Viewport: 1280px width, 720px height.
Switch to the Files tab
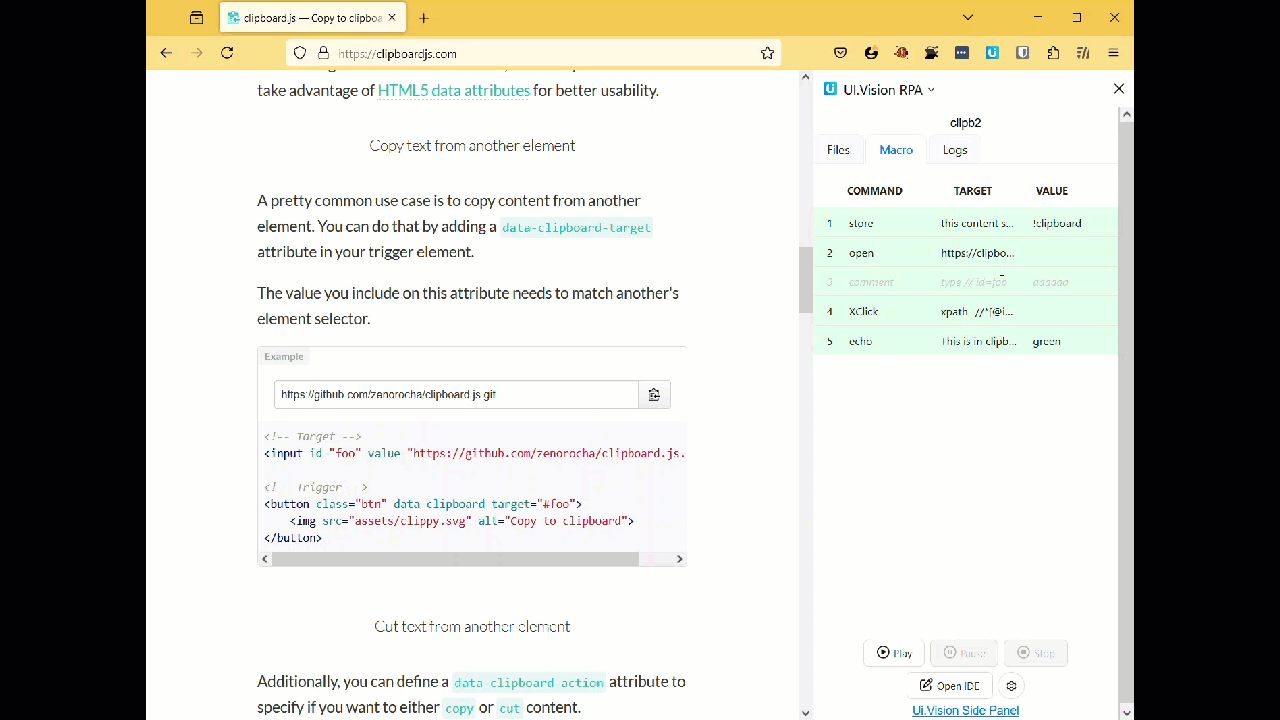click(838, 149)
